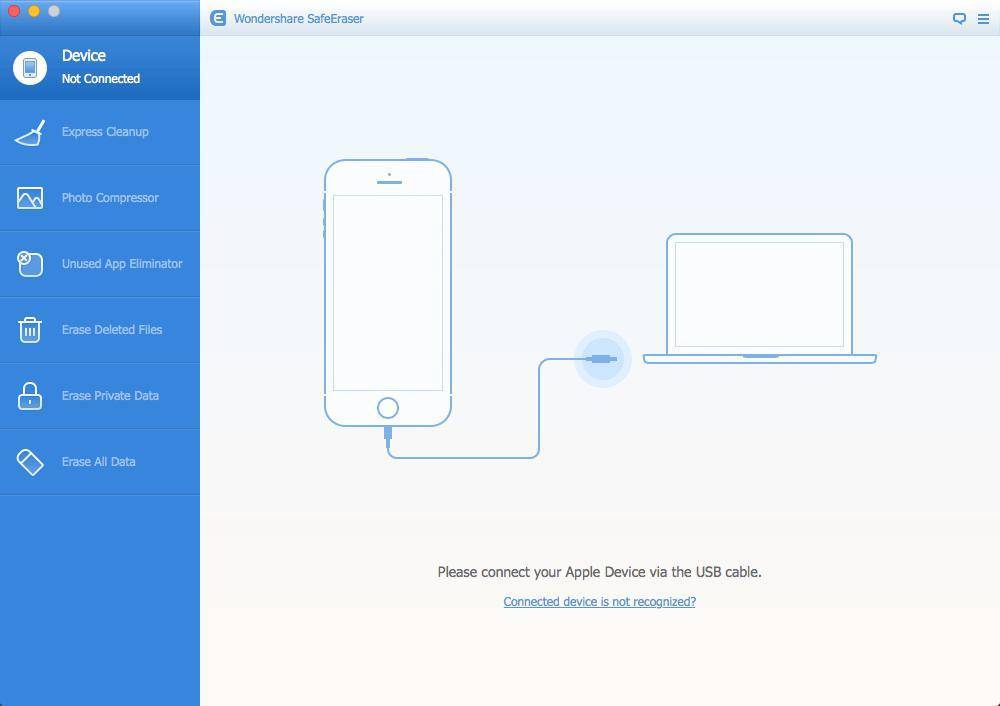Viewport: 1000px width, 706px height.
Task: Open Erase All Data label
Action: pyautogui.click(x=98, y=462)
